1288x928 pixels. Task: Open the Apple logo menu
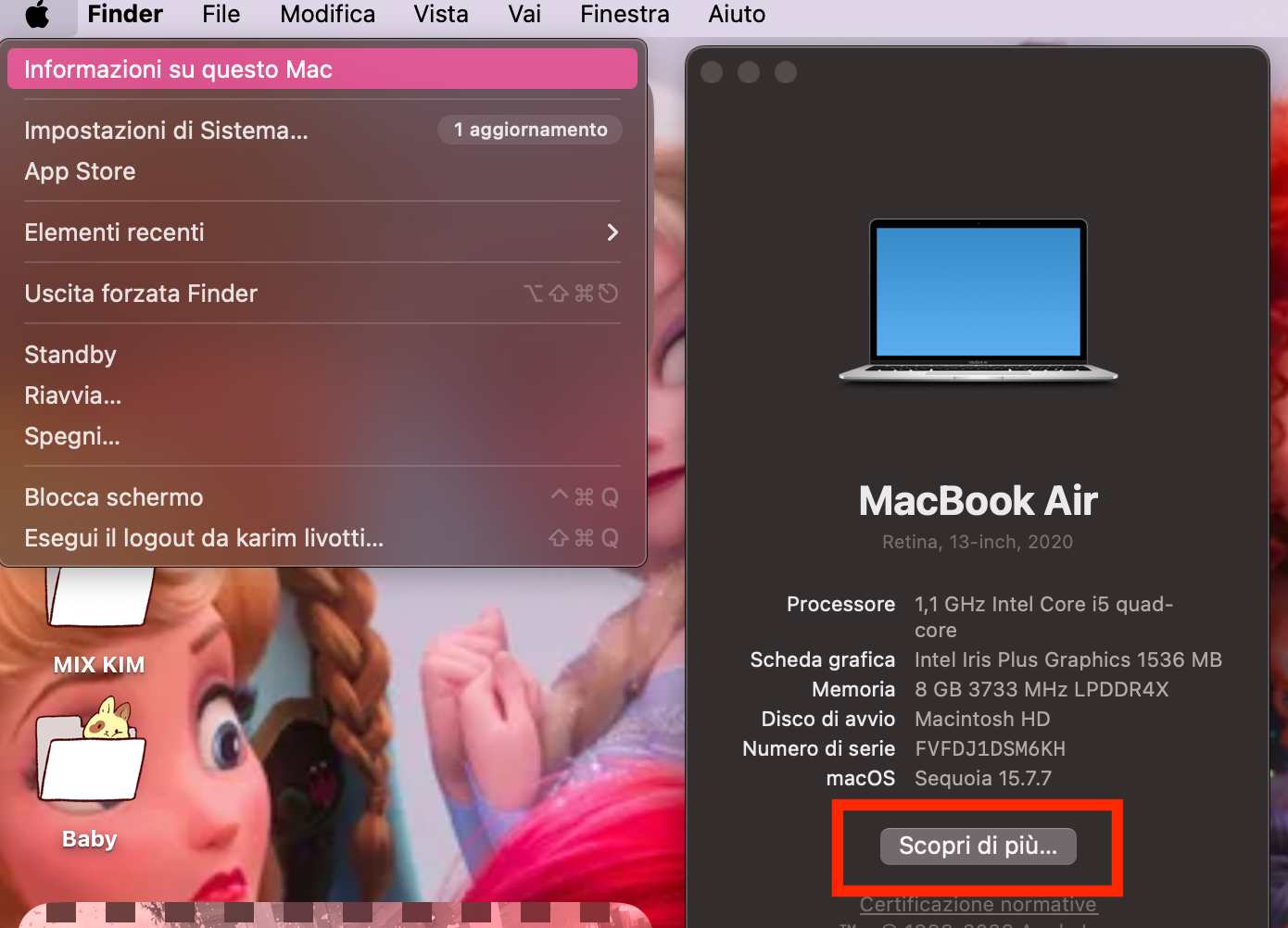coord(37,15)
